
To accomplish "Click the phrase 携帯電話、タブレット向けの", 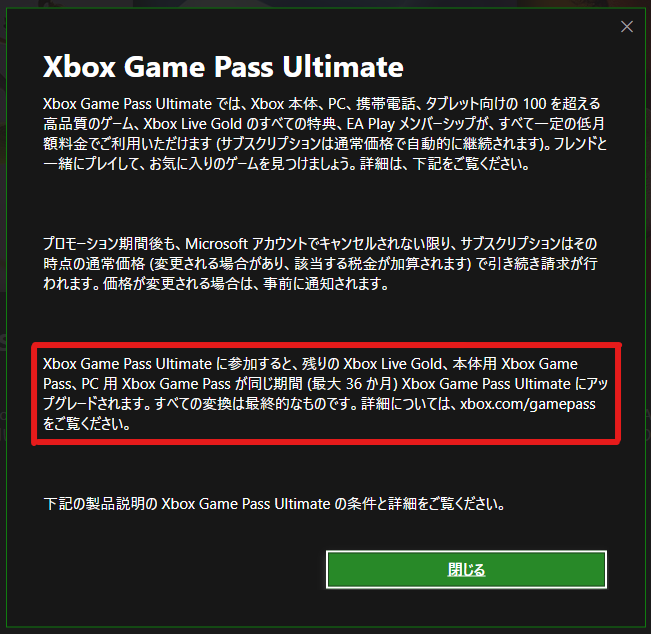I will click(437, 104).
